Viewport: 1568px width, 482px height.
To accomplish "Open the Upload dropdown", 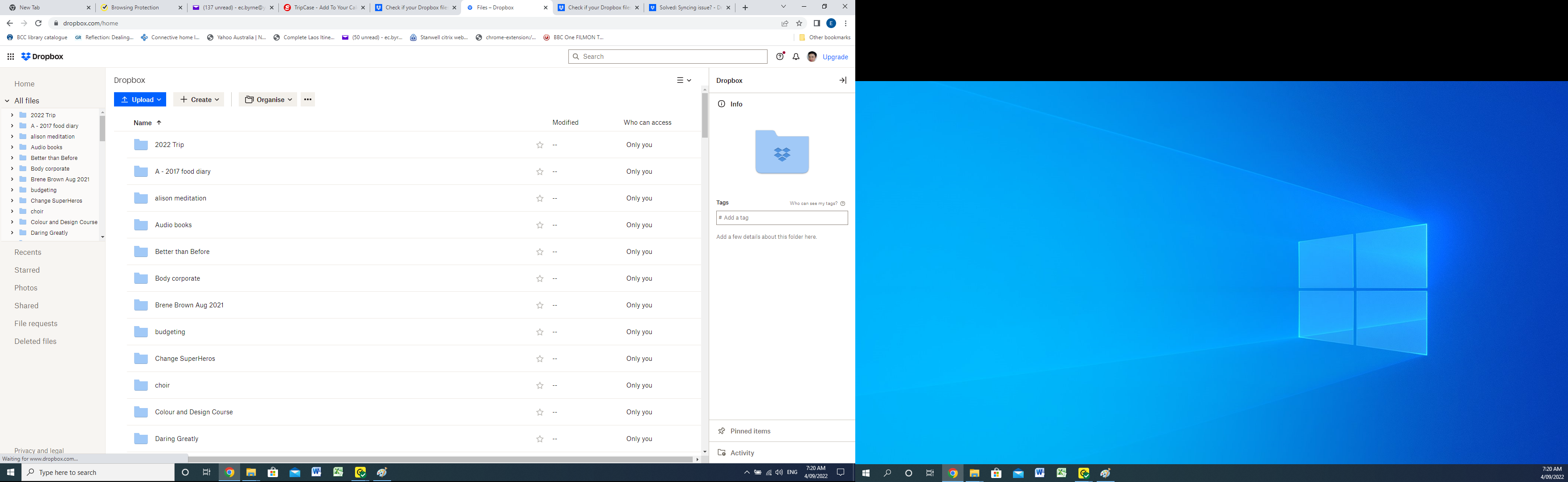I will (140, 100).
